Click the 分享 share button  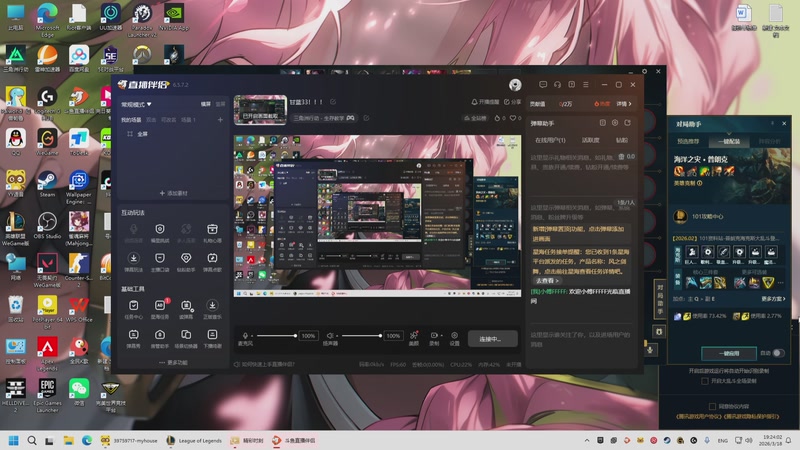[513, 102]
